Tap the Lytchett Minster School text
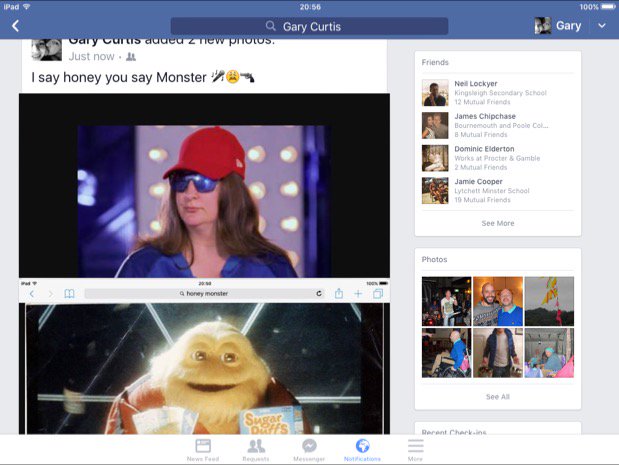 pos(492,191)
